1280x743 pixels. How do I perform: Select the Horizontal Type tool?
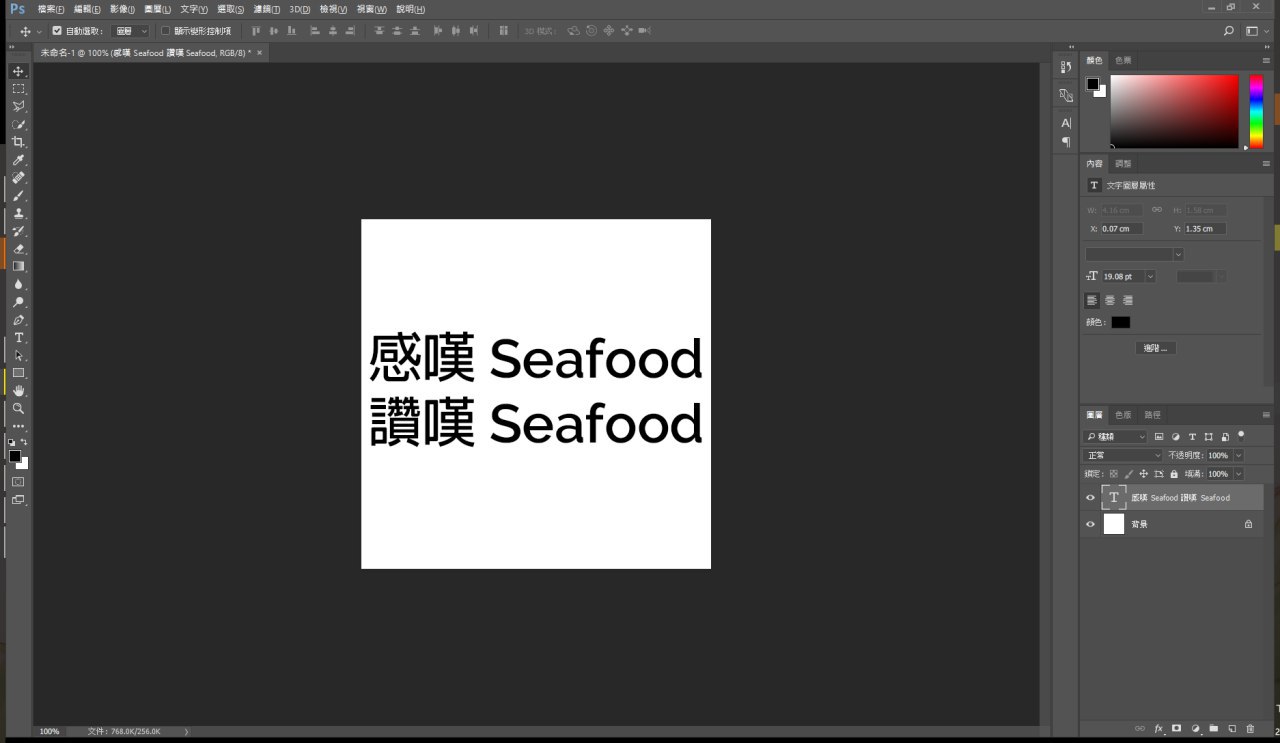pos(18,338)
